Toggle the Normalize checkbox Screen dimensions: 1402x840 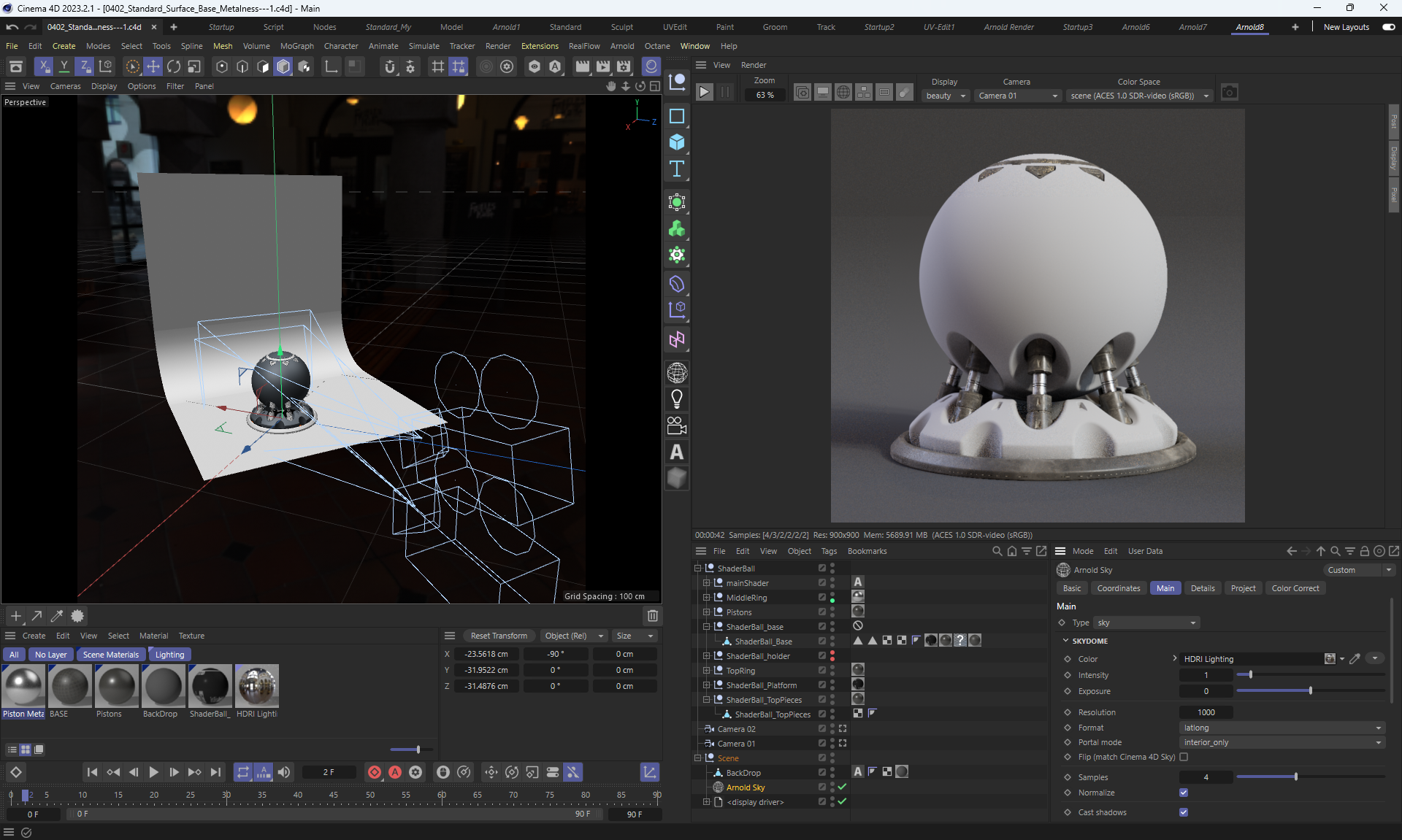(1184, 793)
